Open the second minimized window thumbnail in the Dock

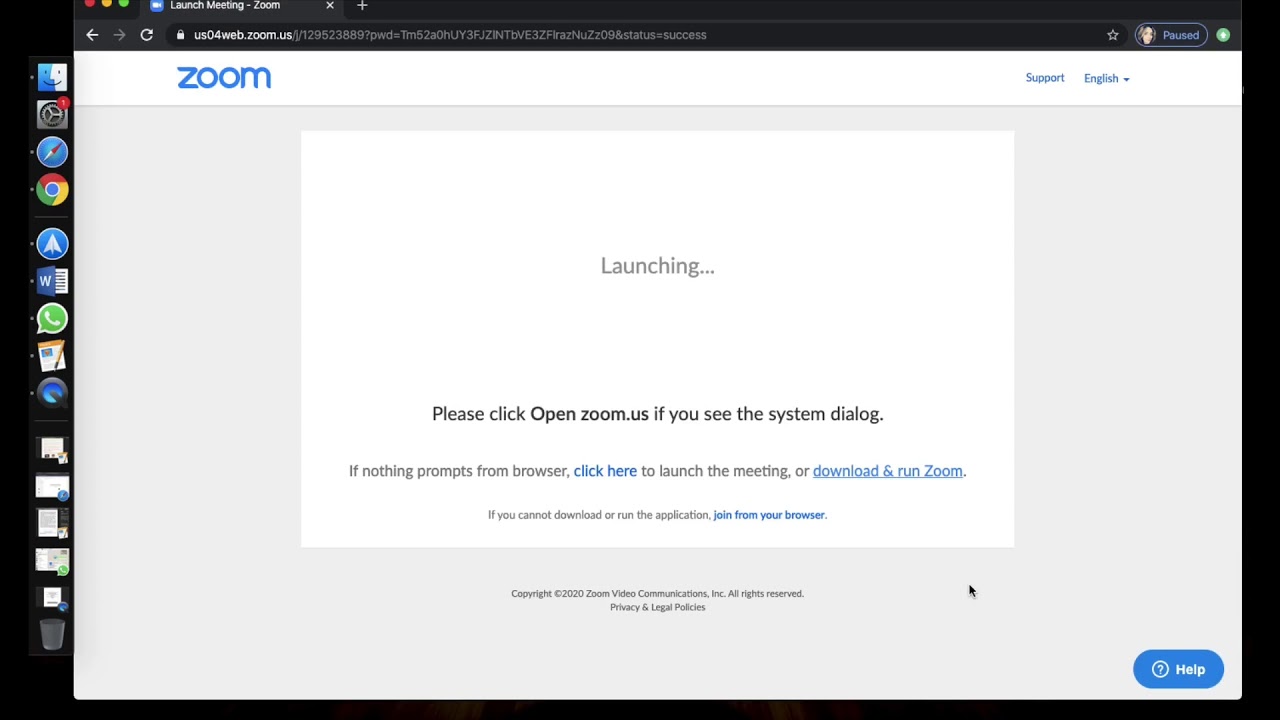point(52,487)
